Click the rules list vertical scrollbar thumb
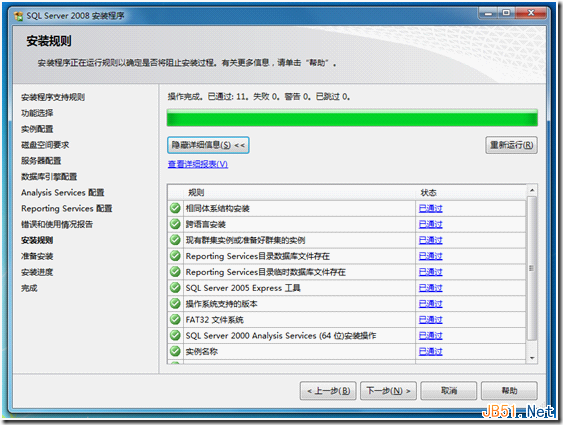Viewport: 563px width, 425px height. tap(532, 268)
